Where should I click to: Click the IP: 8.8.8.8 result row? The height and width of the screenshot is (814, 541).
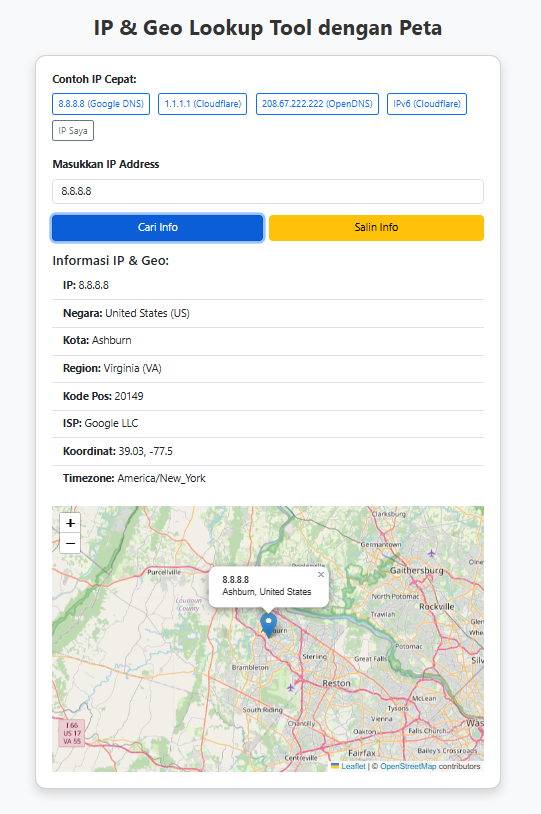click(x=268, y=286)
